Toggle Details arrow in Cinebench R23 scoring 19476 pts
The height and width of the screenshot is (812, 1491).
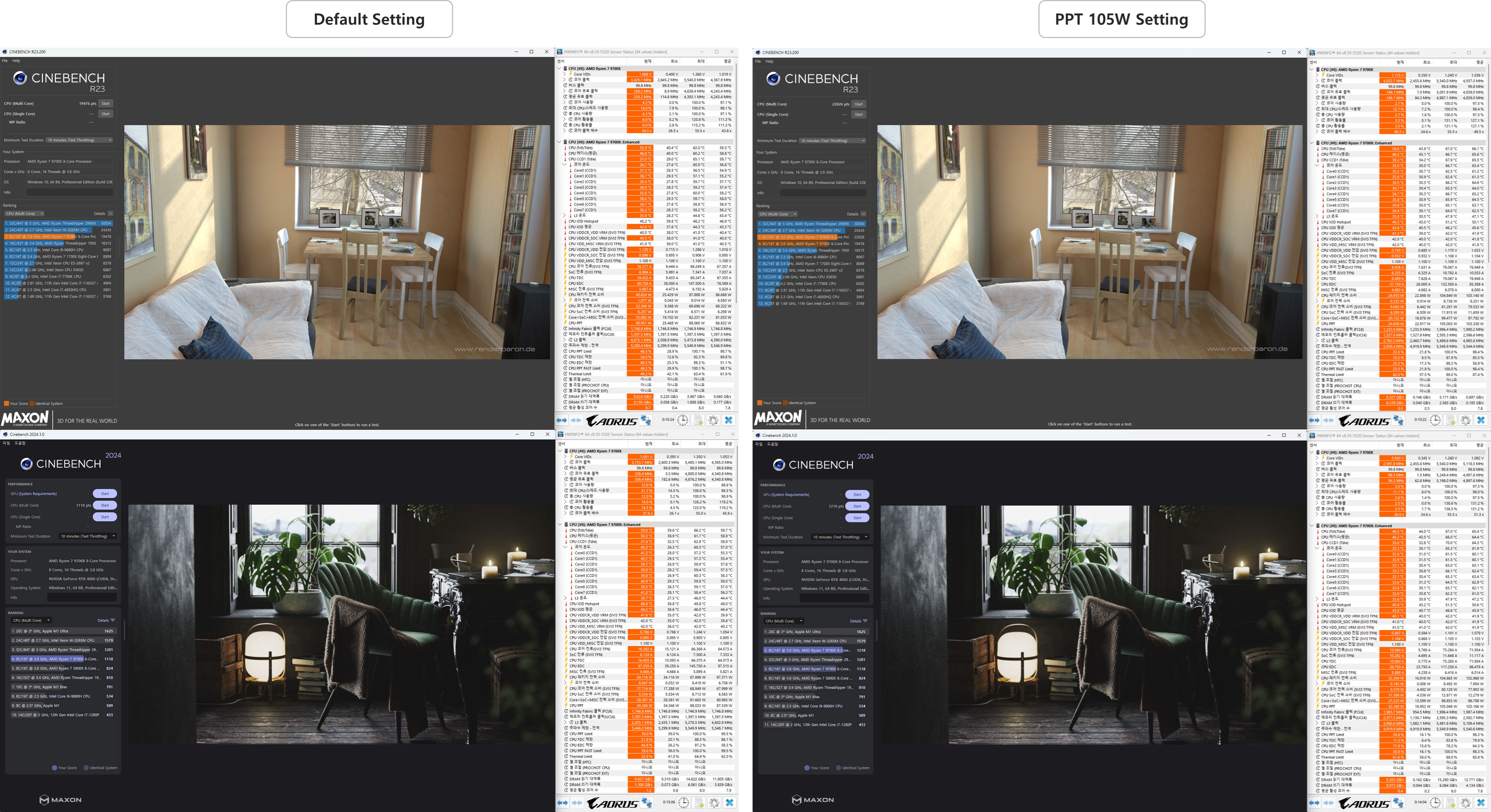click(110, 213)
